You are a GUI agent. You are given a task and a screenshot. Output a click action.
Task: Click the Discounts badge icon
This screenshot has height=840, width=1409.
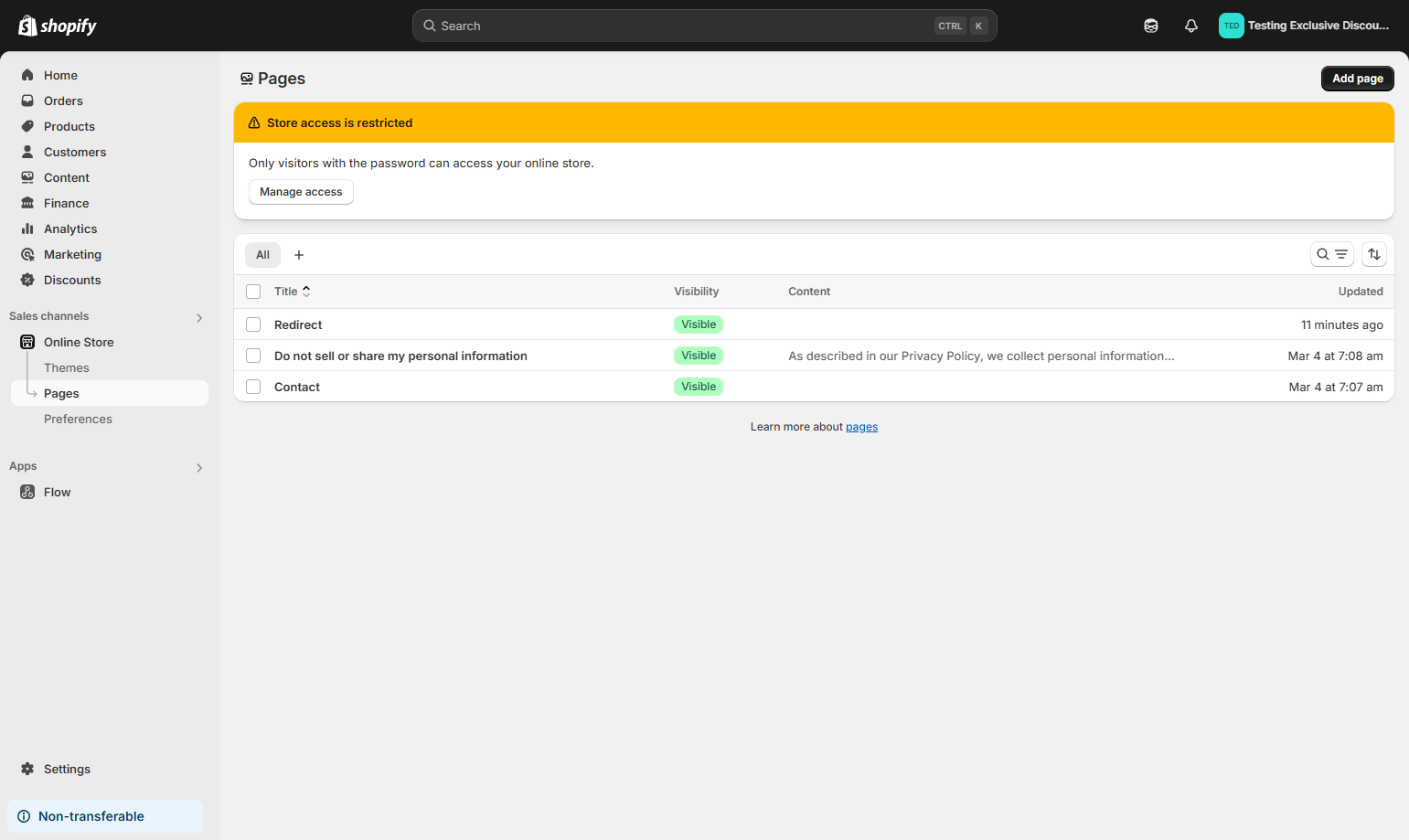(x=27, y=280)
